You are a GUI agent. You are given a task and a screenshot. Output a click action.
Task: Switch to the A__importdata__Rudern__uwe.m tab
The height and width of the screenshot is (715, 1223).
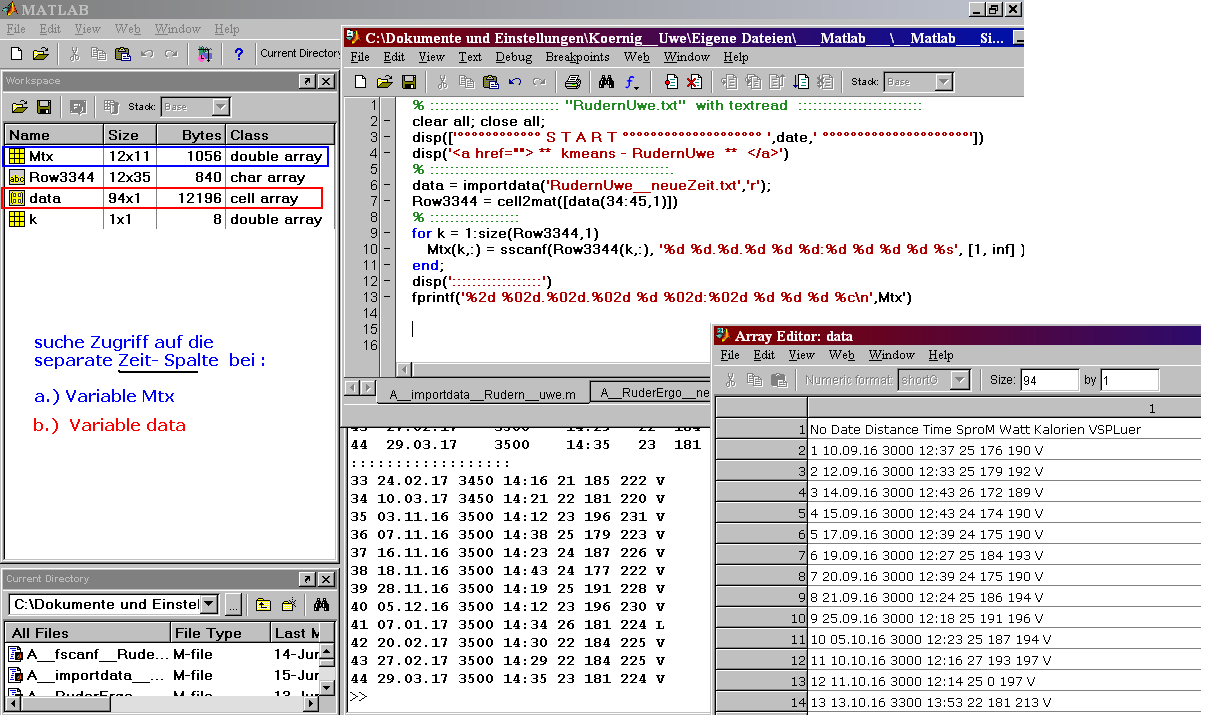(483, 394)
